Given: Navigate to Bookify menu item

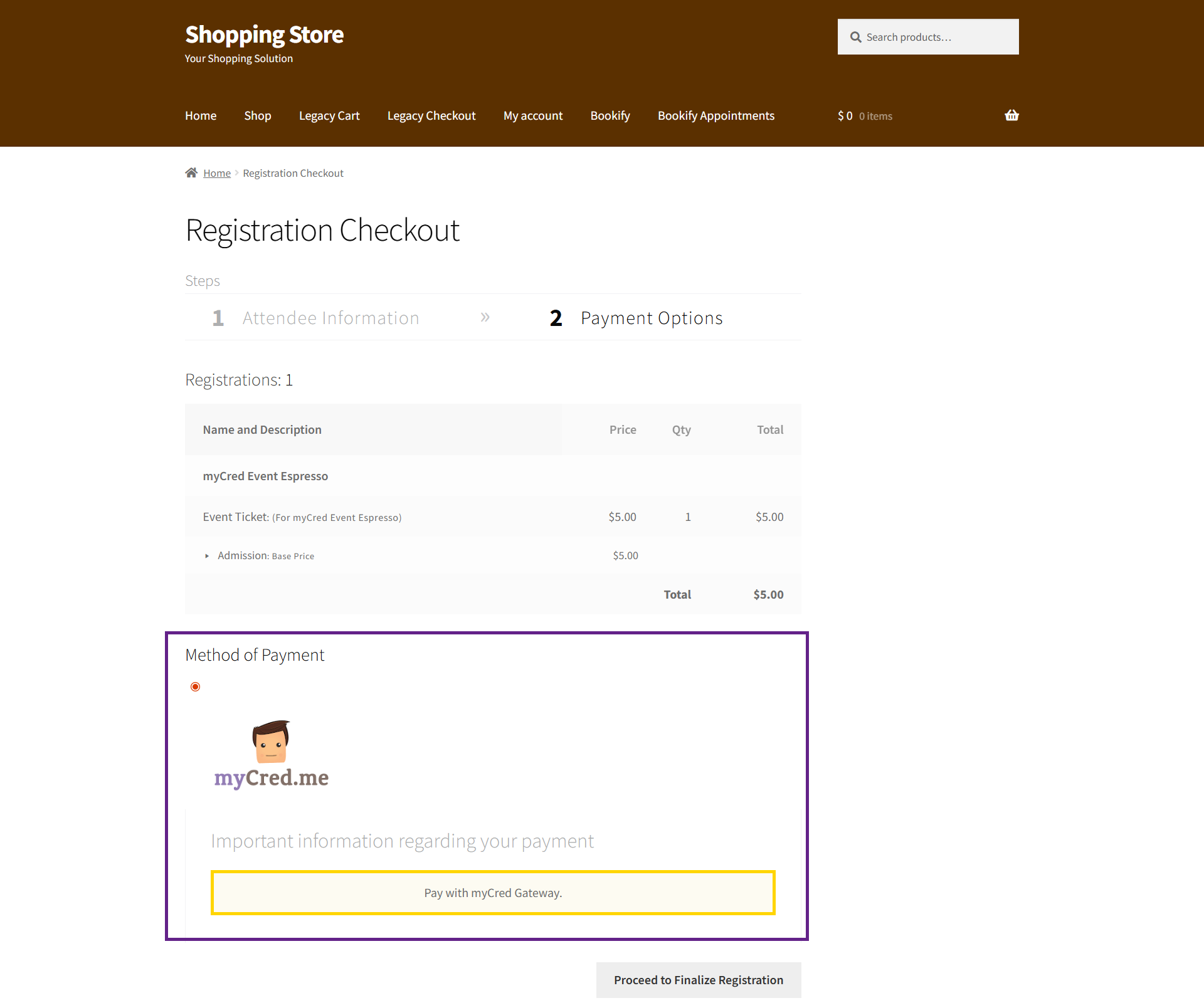Looking at the screenshot, I should pos(610,116).
